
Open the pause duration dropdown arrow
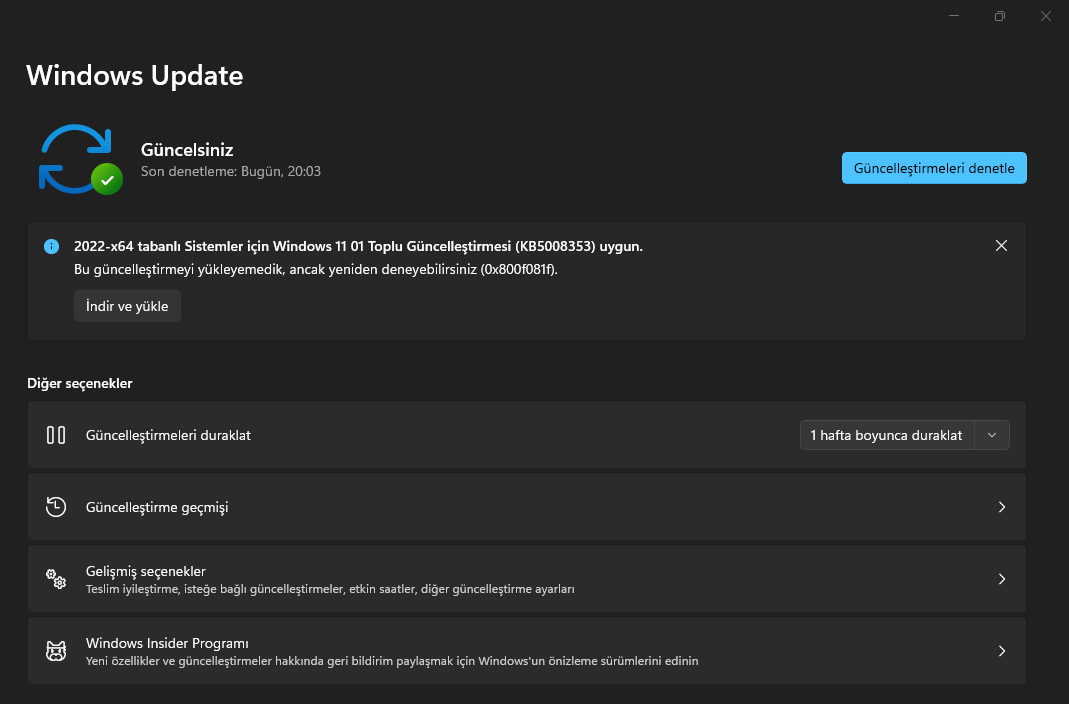pyautogui.click(x=992, y=435)
